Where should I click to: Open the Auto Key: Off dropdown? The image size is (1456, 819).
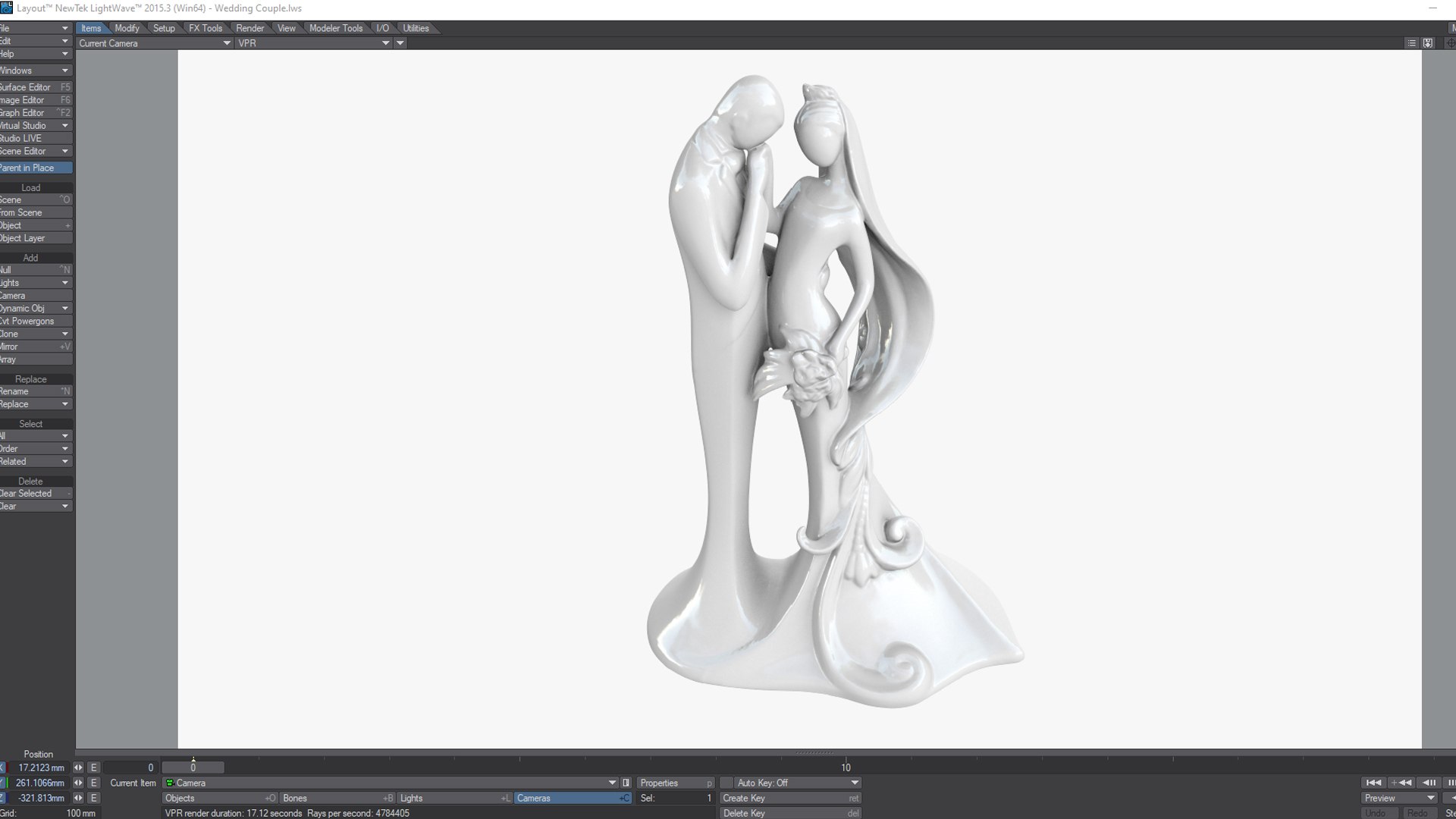click(798, 783)
